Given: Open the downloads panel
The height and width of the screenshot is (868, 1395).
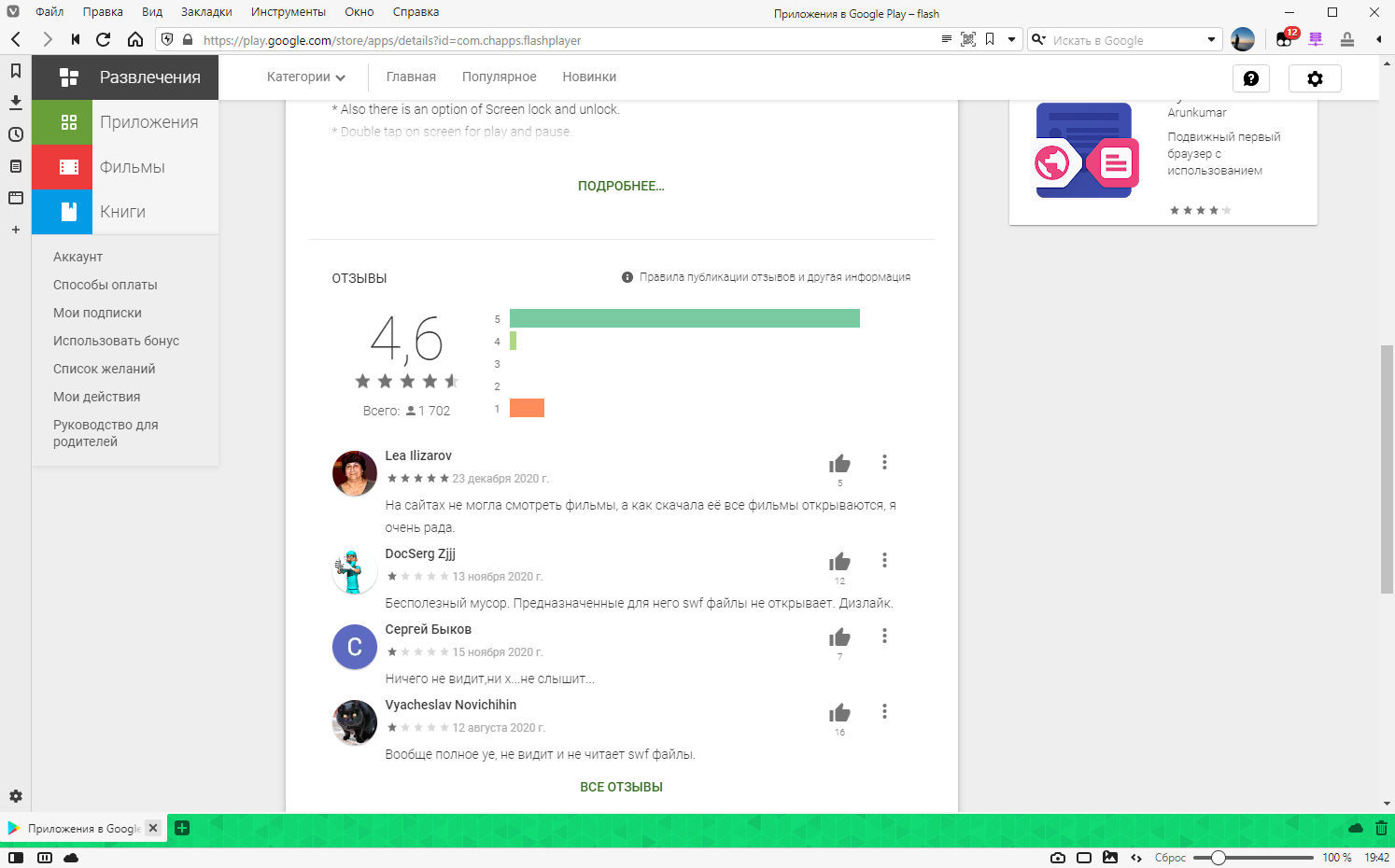Looking at the screenshot, I should (x=16, y=102).
